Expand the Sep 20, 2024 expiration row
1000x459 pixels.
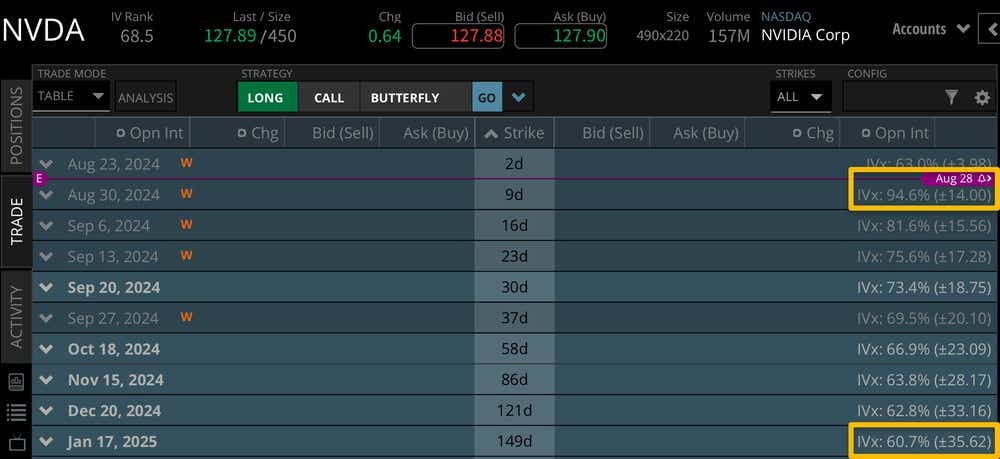click(46, 287)
